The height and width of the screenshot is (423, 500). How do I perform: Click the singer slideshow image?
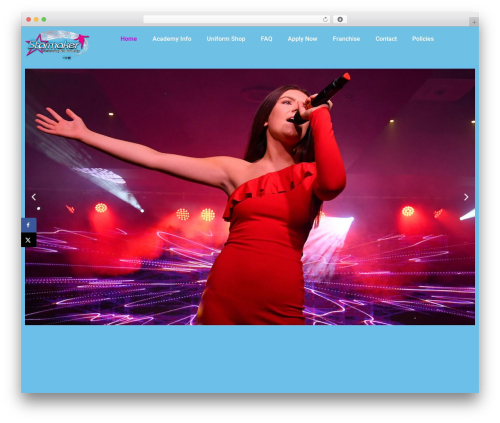pos(250,197)
